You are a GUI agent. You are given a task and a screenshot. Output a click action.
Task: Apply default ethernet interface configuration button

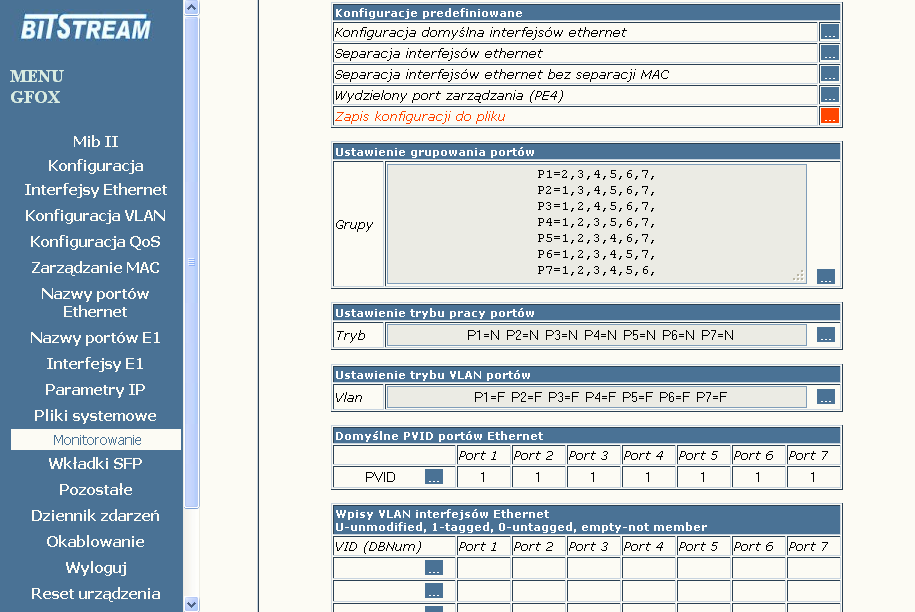pos(829,32)
